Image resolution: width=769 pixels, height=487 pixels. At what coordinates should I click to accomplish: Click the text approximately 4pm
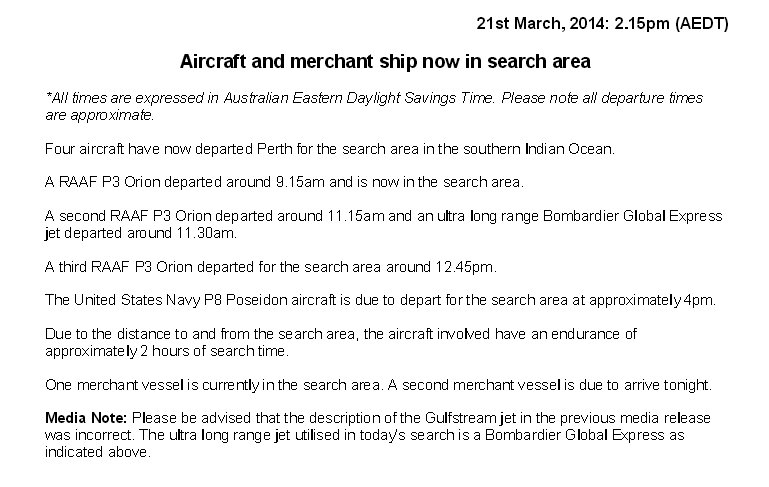pos(652,301)
